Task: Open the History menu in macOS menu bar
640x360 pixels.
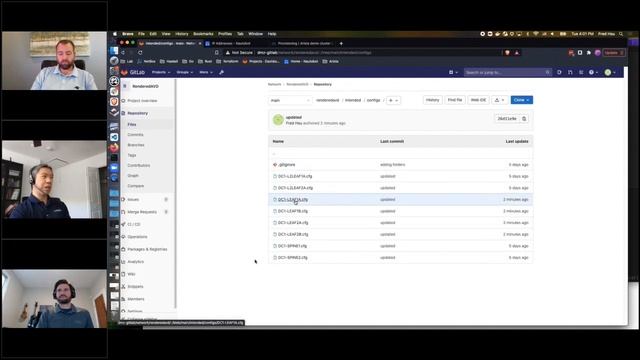Action: (182, 34)
